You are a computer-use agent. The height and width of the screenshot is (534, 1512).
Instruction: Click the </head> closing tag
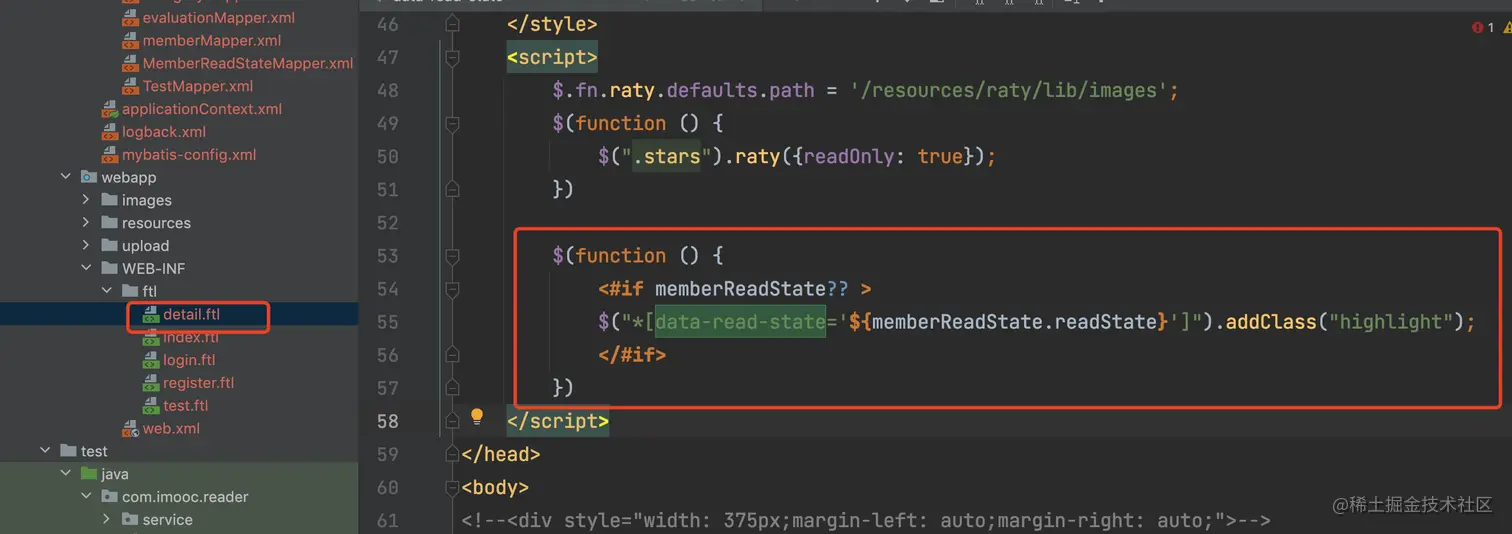[501, 454]
